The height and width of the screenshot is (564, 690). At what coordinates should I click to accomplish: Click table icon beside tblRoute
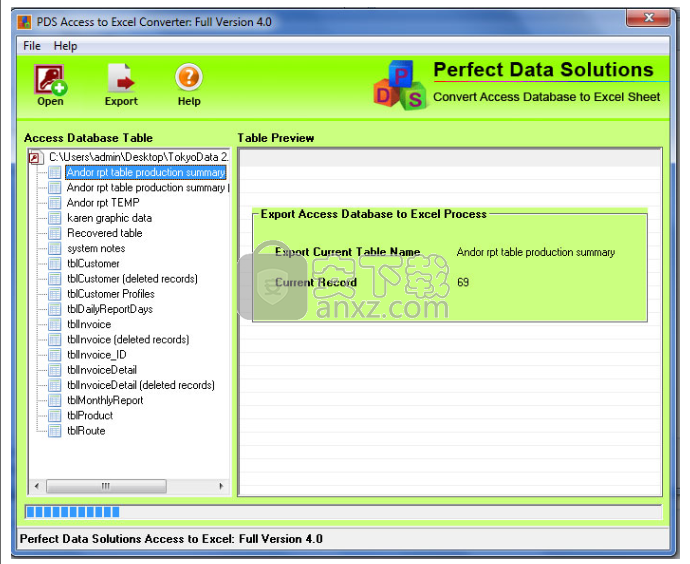coord(55,431)
